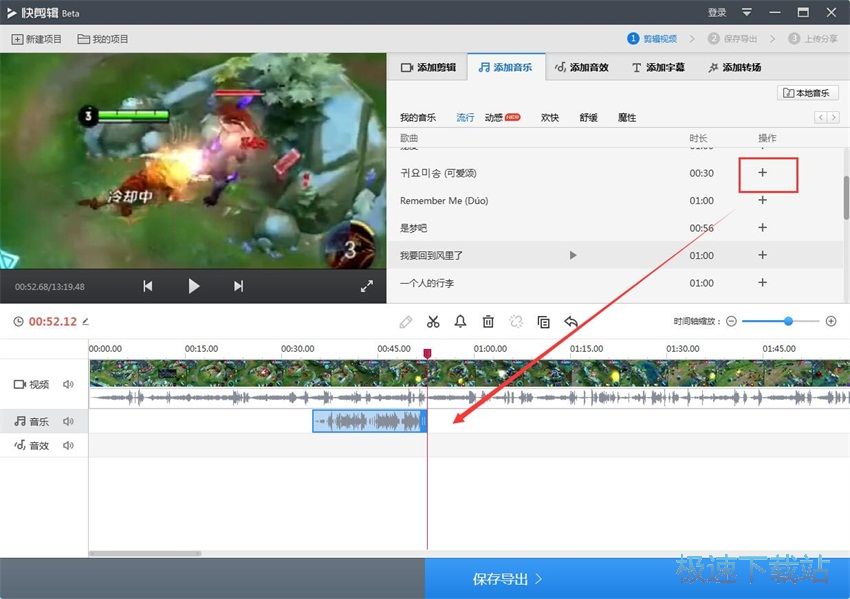Click 新建项目 button

[37, 39]
